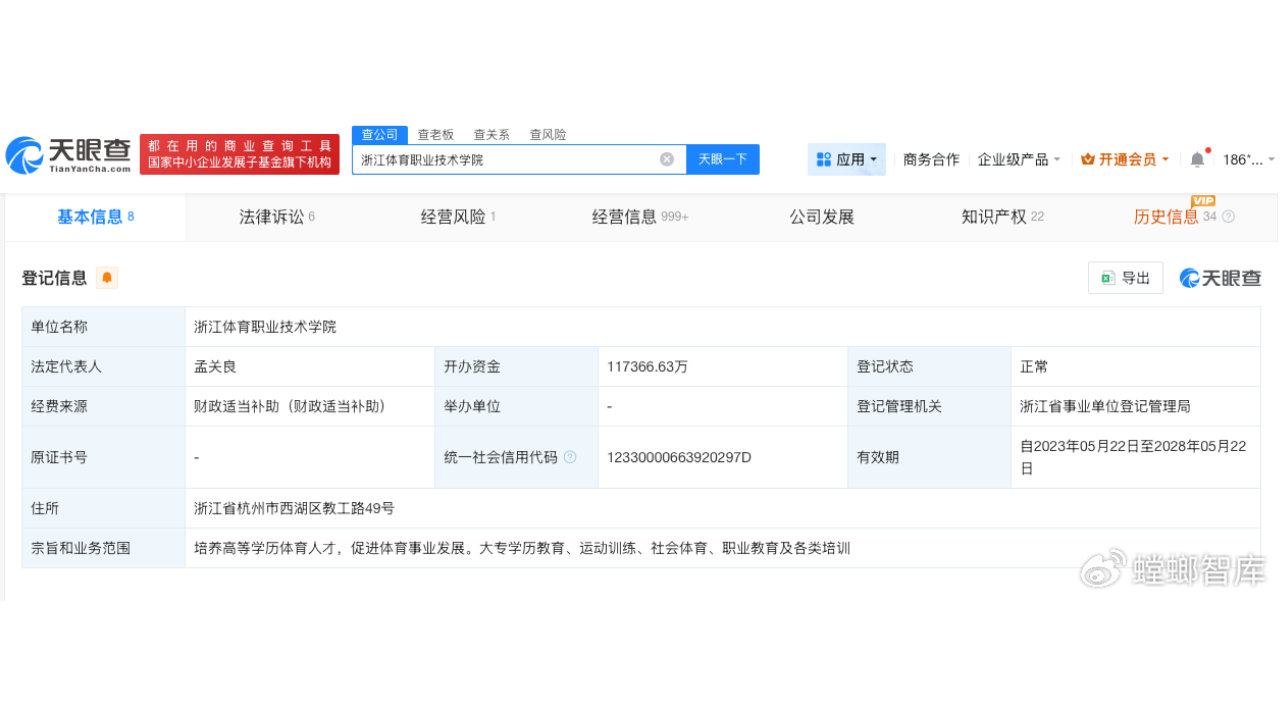Open notifications via the bell icon
Viewport: 1280px width, 719px height.
pos(1196,158)
